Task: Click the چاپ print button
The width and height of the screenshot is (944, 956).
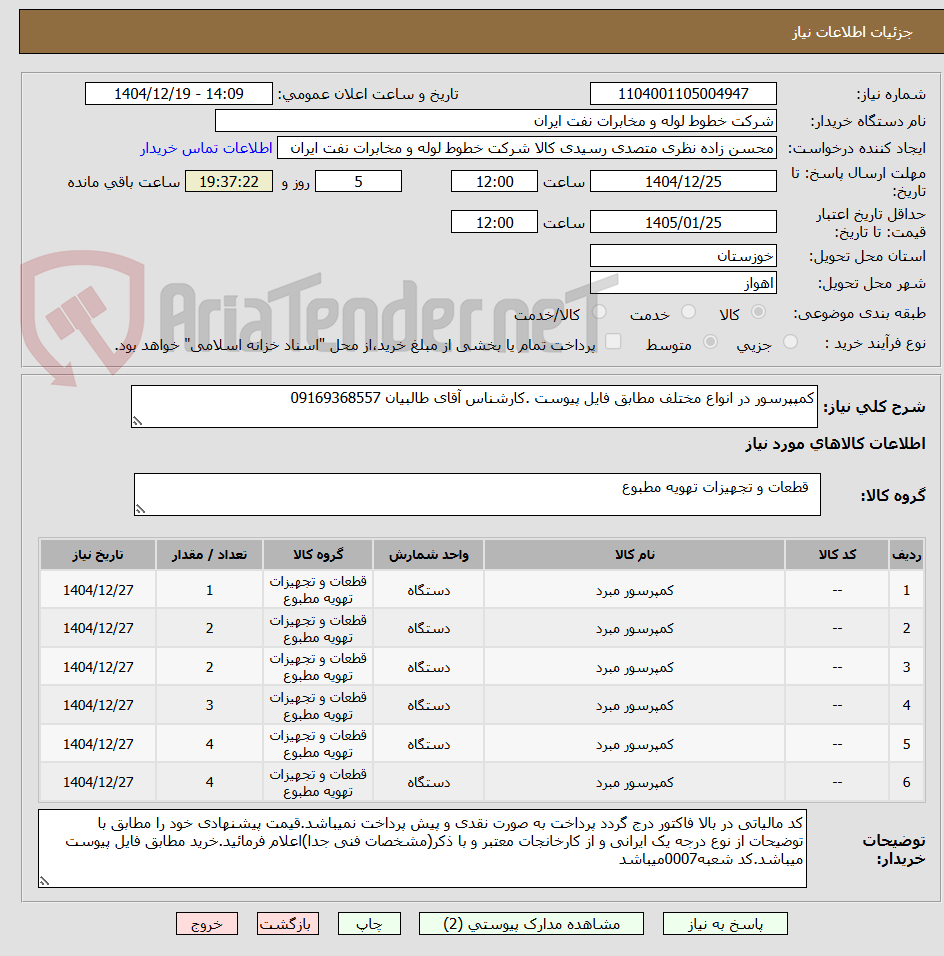Action: click(x=369, y=924)
